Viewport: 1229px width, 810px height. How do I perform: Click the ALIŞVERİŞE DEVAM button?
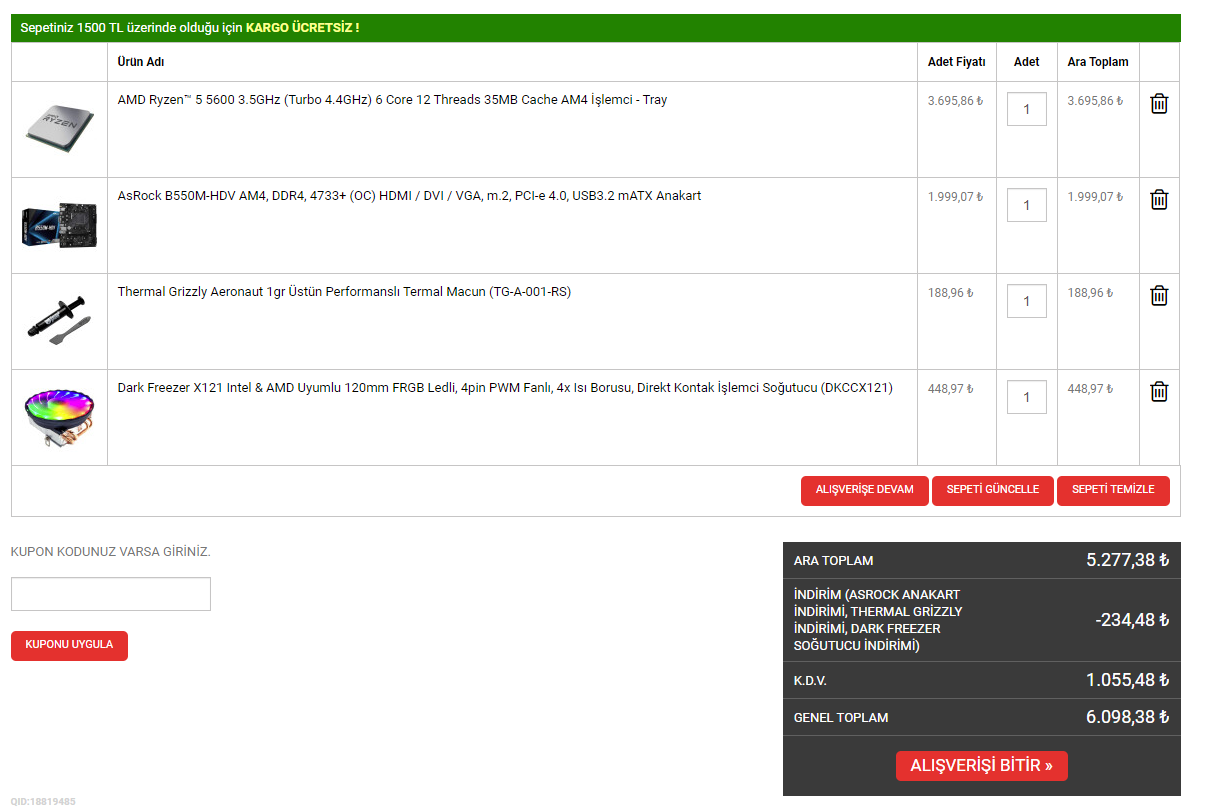click(x=865, y=490)
